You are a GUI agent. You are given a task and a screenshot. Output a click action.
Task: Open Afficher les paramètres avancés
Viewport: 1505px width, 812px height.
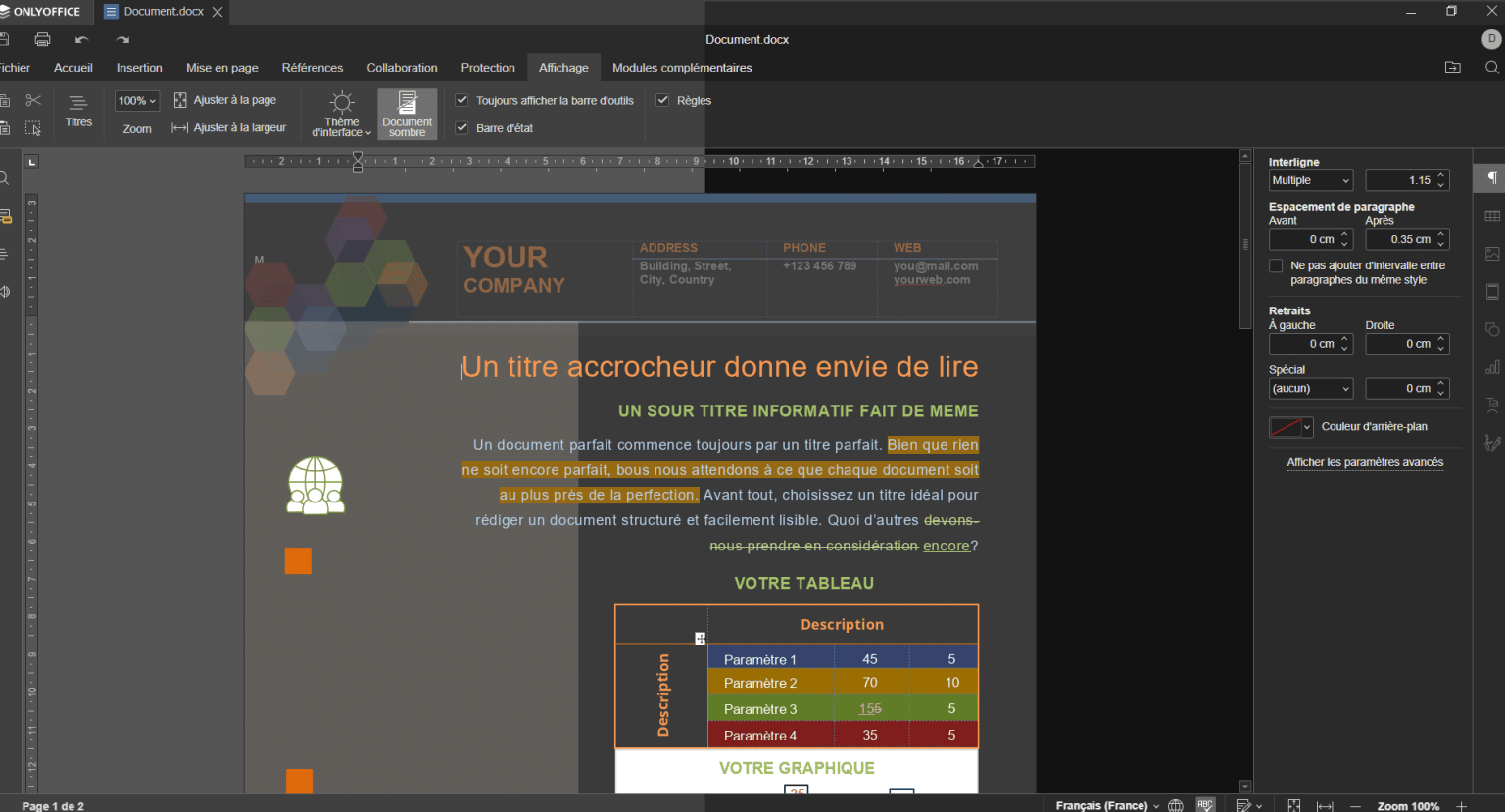pyautogui.click(x=1364, y=461)
